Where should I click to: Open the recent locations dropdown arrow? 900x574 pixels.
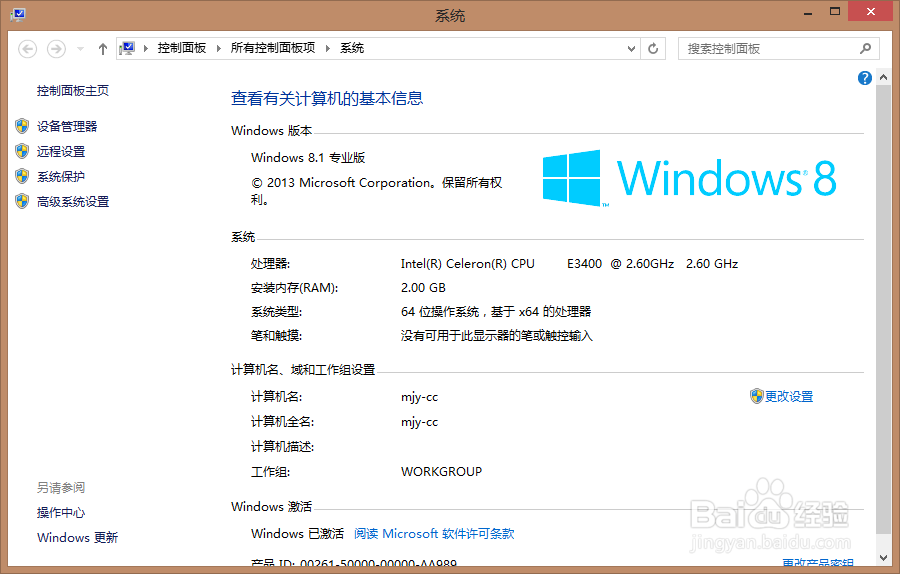[80, 49]
